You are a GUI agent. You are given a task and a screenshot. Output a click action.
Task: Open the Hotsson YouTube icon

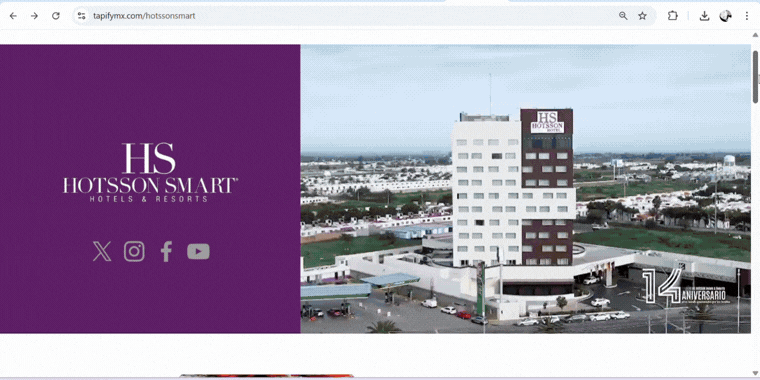[198, 252]
